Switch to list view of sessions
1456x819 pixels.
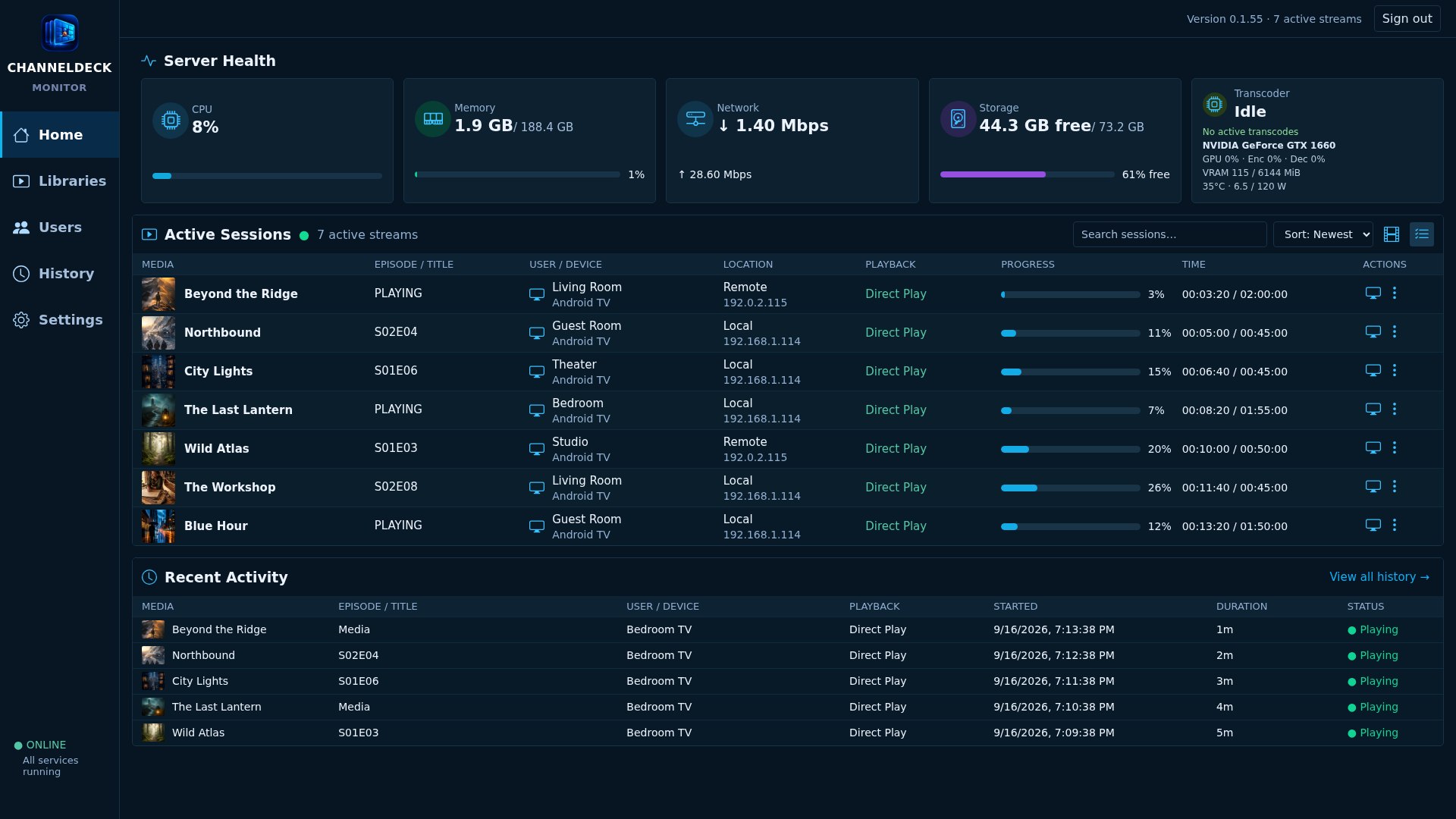[1422, 234]
